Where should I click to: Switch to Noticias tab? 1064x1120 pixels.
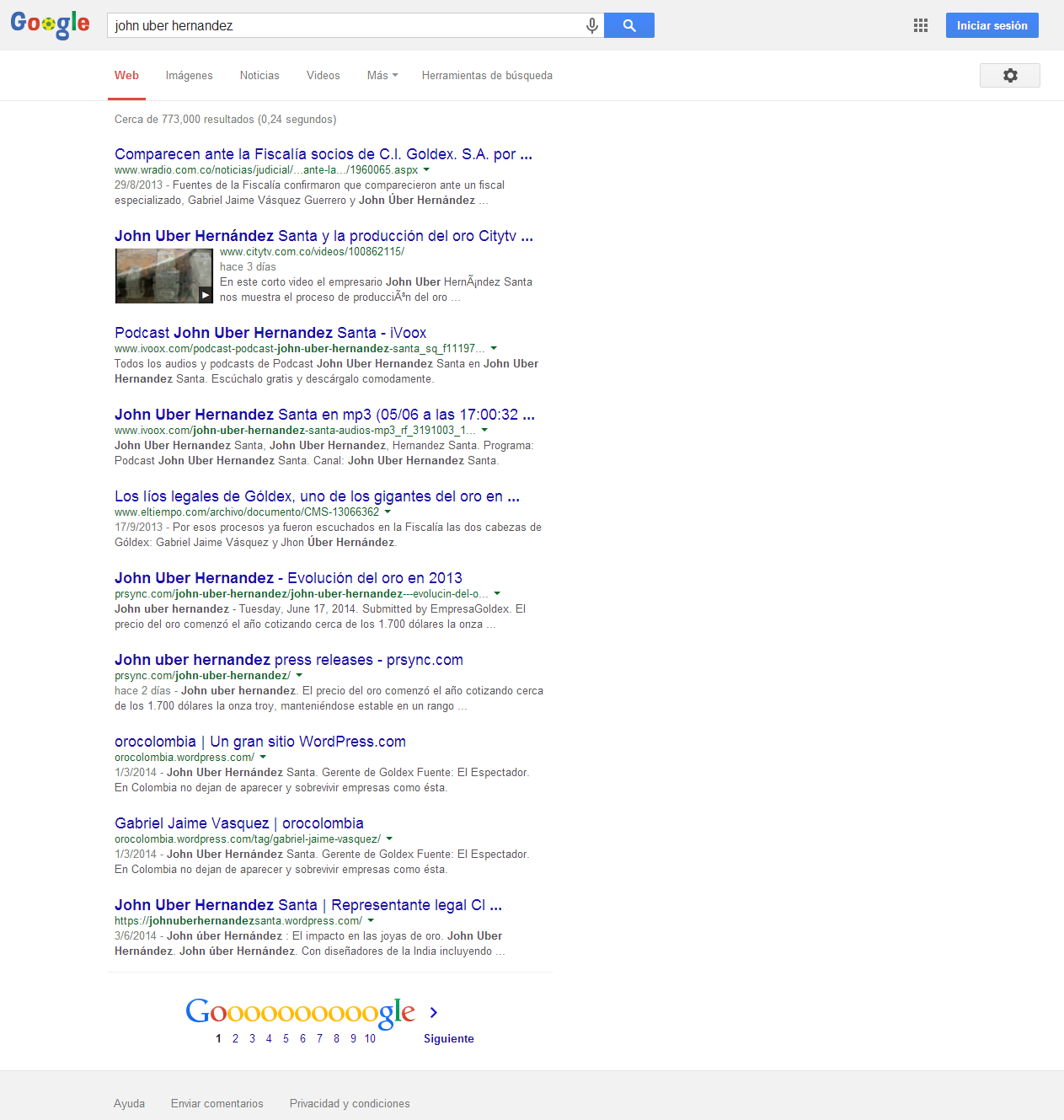(259, 75)
